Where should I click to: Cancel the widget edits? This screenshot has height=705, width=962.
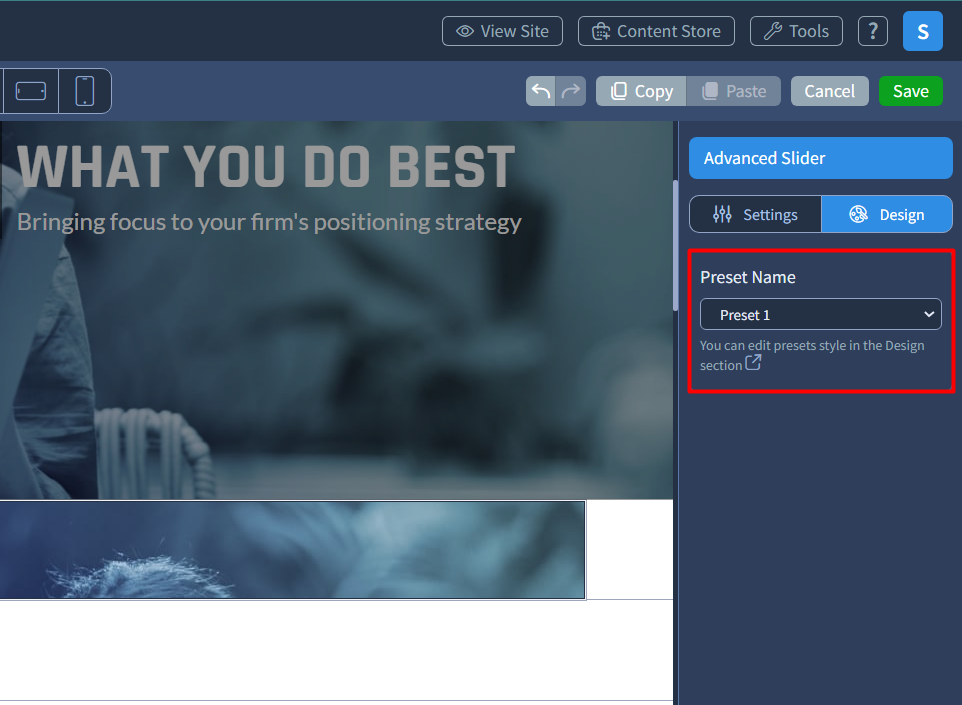pos(829,91)
